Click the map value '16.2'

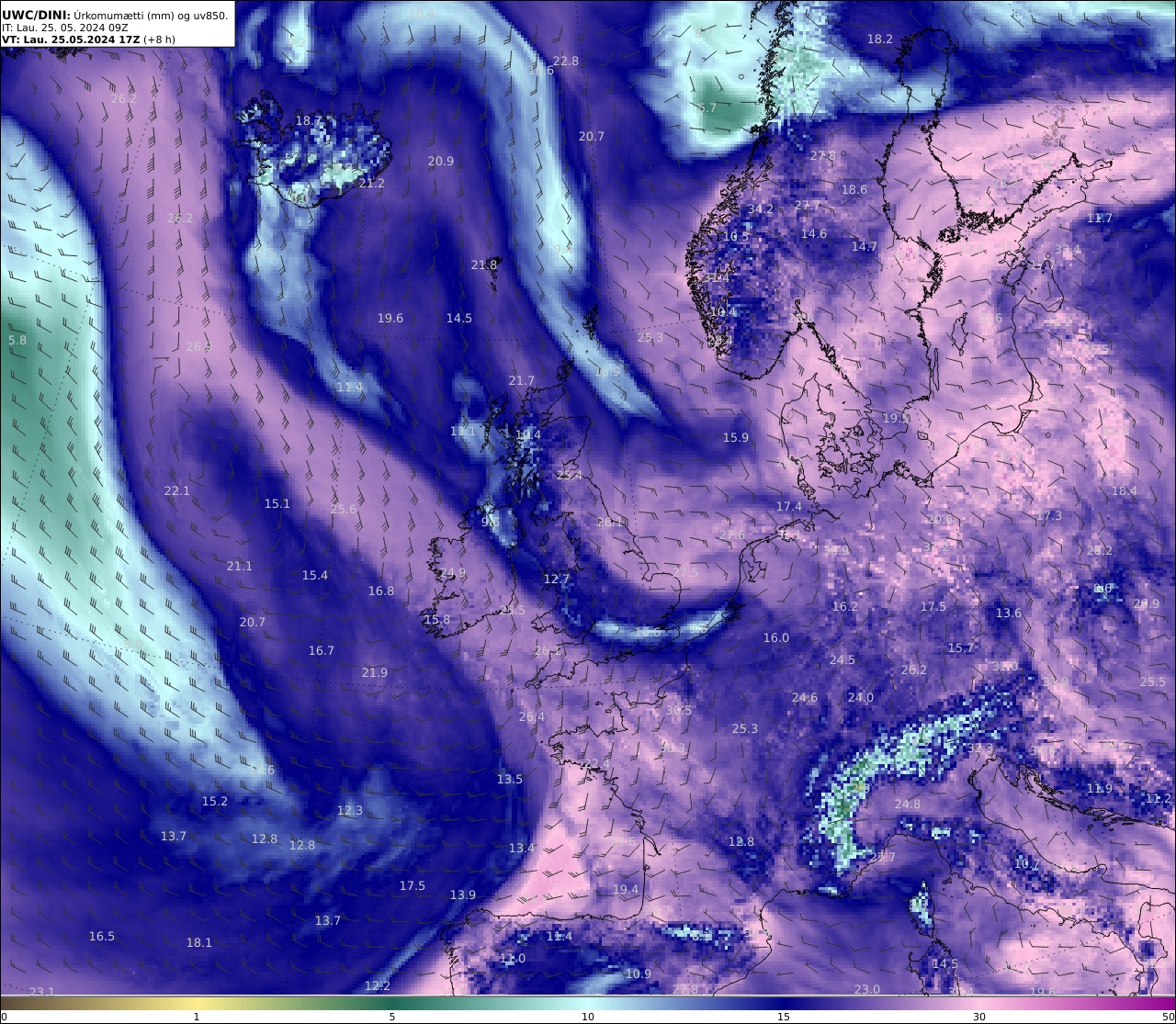pyautogui.click(x=845, y=606)
